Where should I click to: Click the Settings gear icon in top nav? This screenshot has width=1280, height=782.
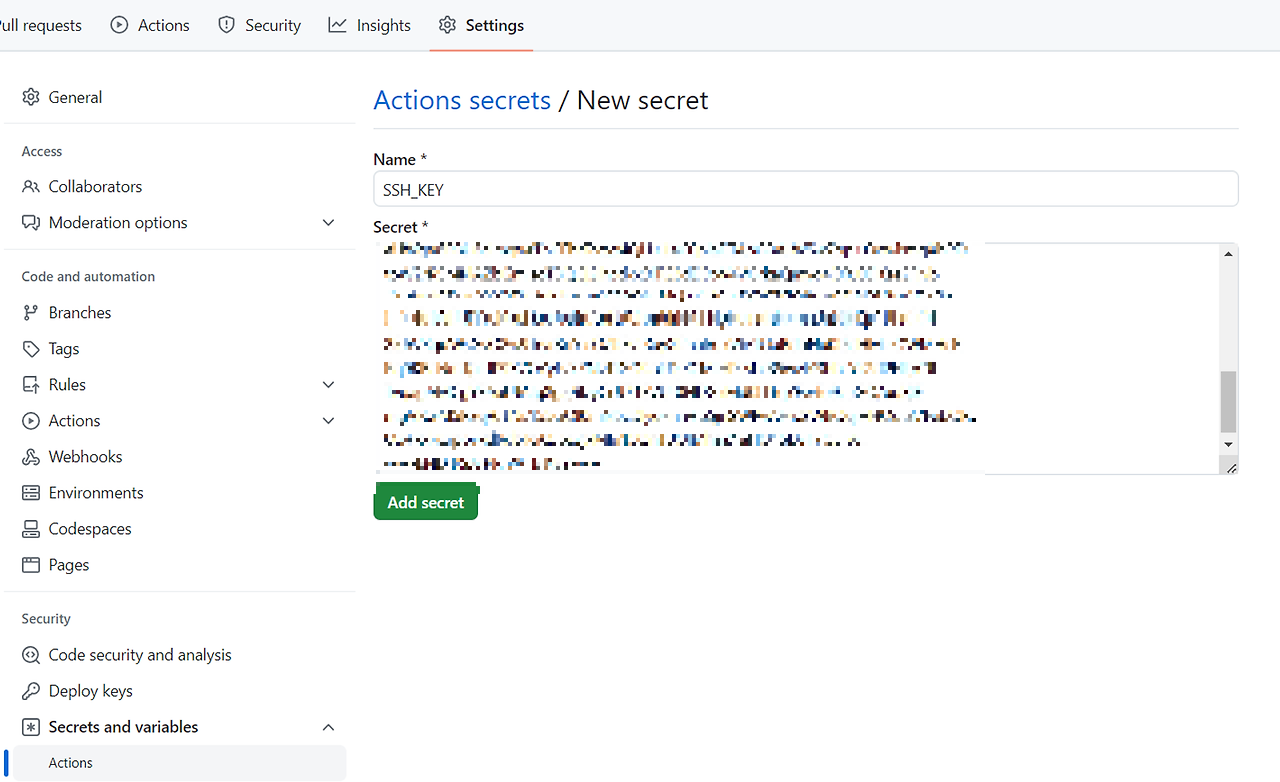pyautogui.click(x=448, y=25)
